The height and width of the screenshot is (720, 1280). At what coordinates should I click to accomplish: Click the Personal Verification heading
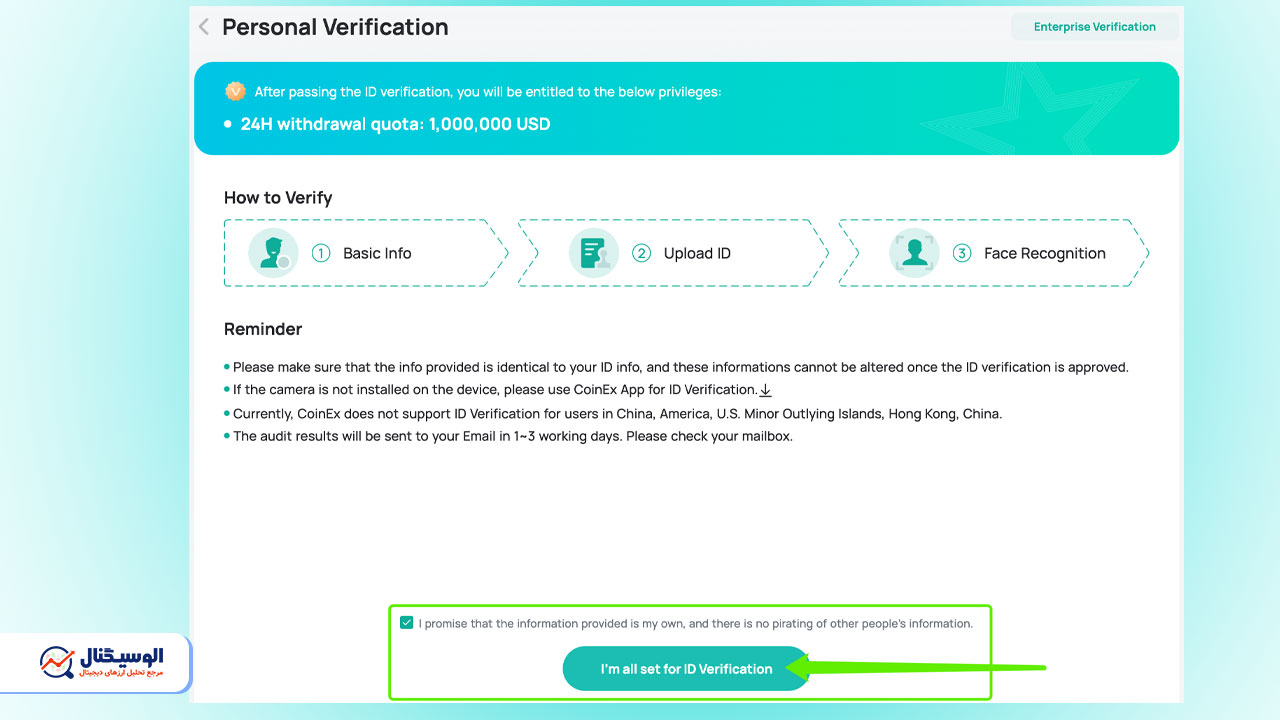pyautogui.click(x=335, y=27)
